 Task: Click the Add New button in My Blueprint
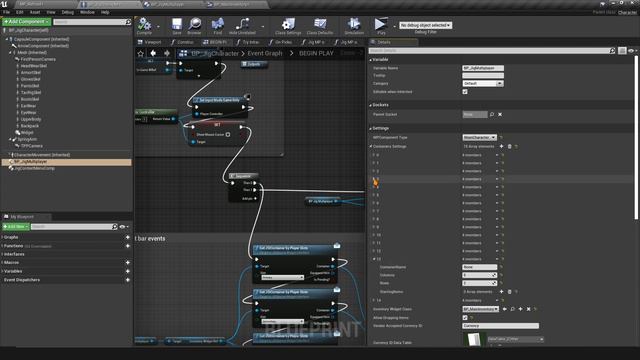point(16,227)
